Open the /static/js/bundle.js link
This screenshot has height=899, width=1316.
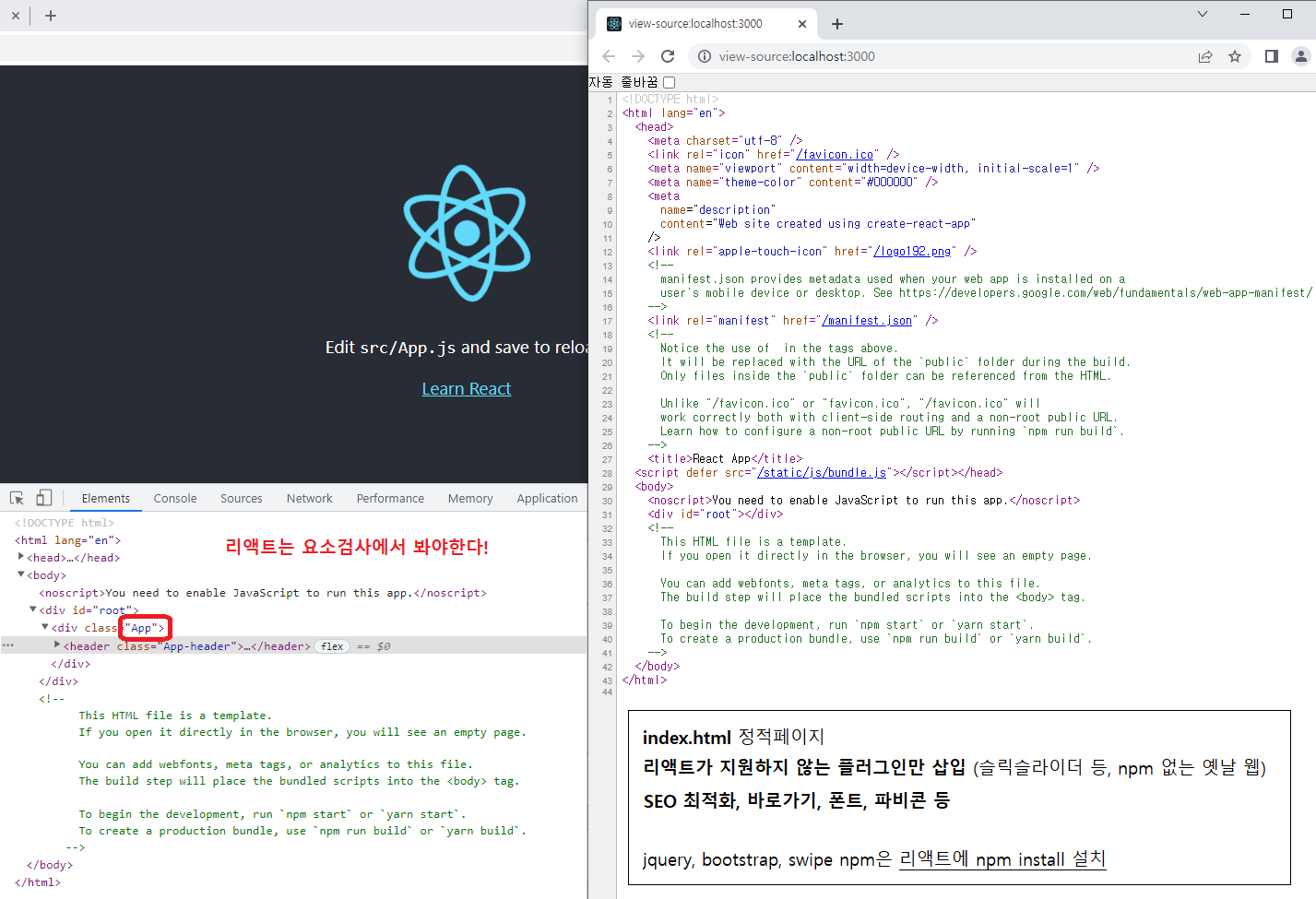822,473
